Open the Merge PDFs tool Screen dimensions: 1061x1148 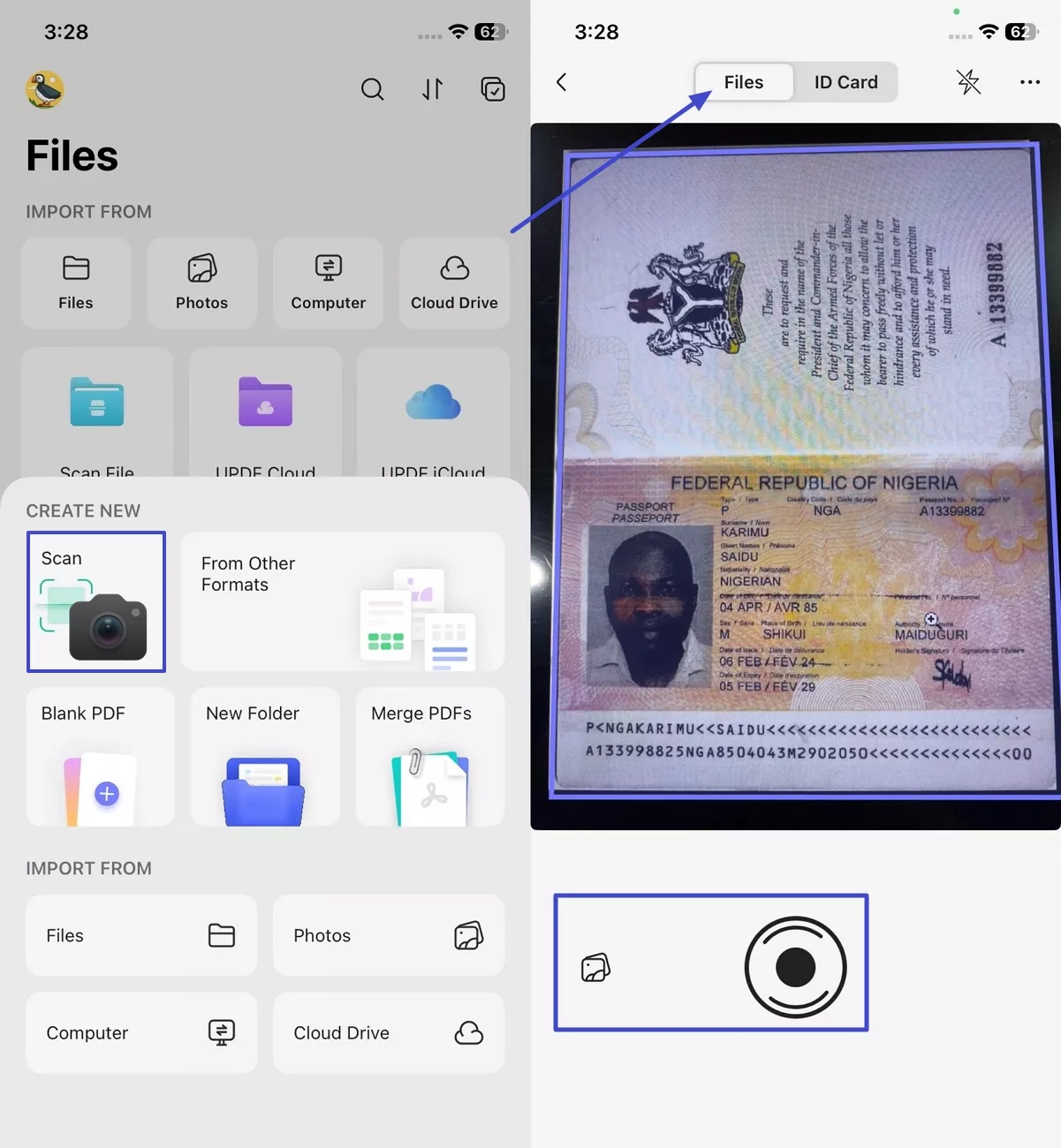429,757
